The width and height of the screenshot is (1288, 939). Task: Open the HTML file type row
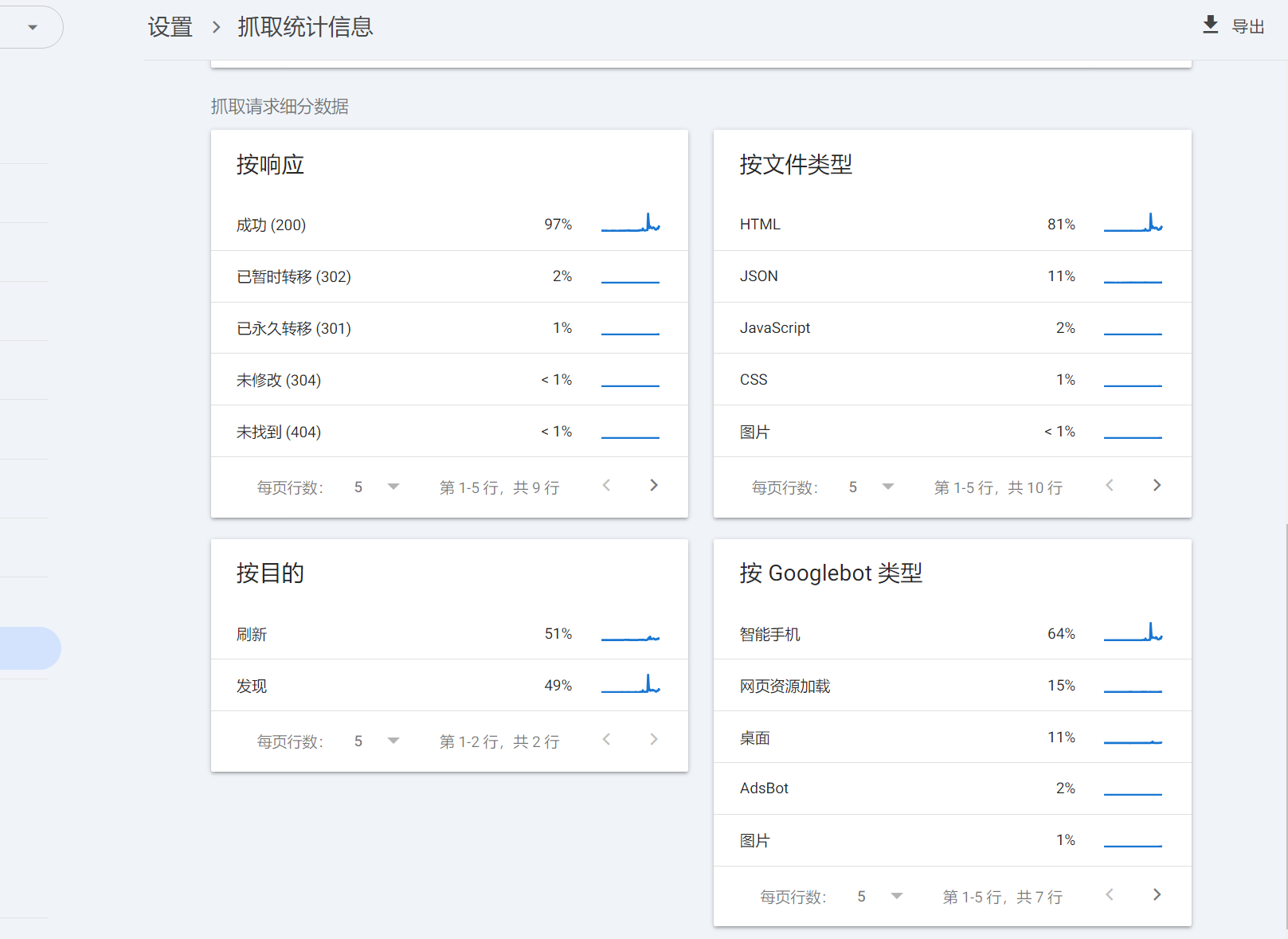pos(953,225)
